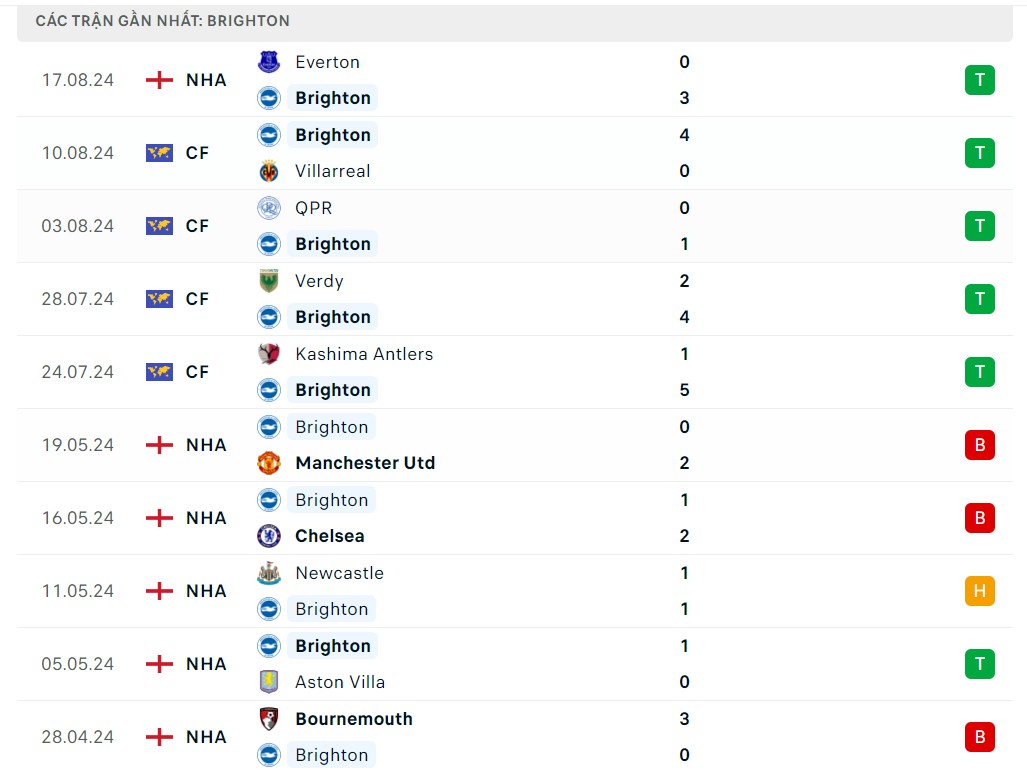Click the red B badge for Bournemouth match
1027x773 pixels.
pyautogui.click(x=979, y=737)
